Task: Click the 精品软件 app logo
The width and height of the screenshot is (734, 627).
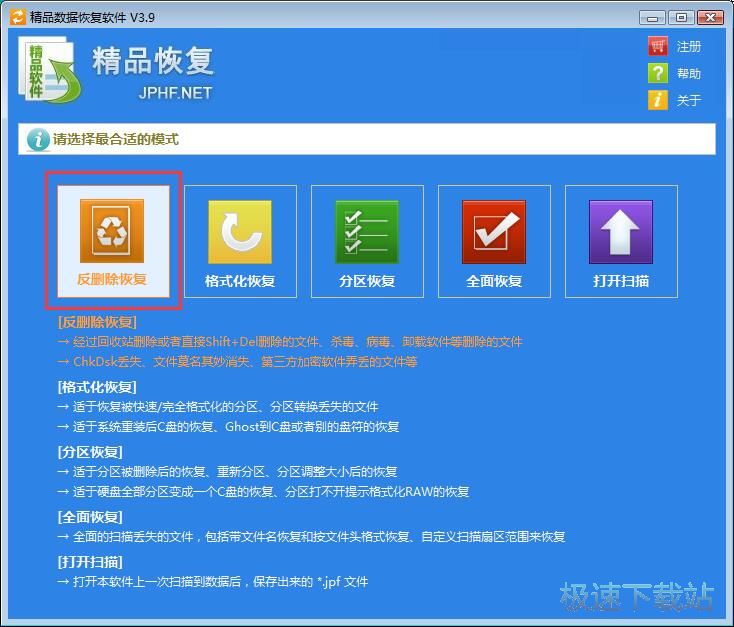Action: click(49, 70)
